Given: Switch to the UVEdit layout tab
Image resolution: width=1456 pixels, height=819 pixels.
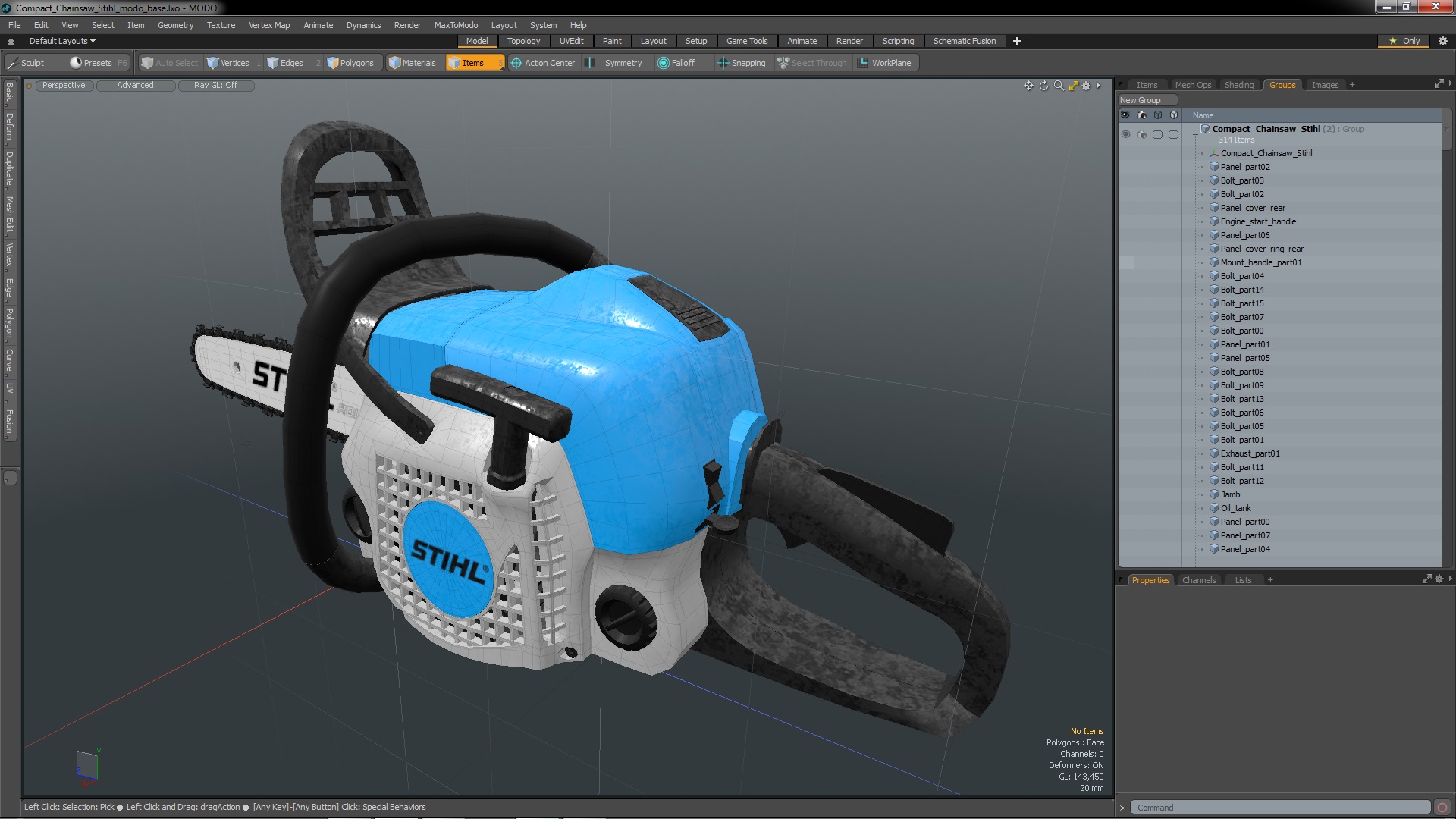Looking at the screenshot, I should coord(571,41).
